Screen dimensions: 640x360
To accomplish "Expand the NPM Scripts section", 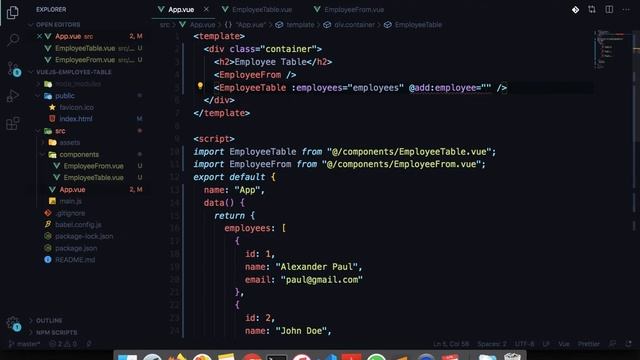I will (56, 332).
